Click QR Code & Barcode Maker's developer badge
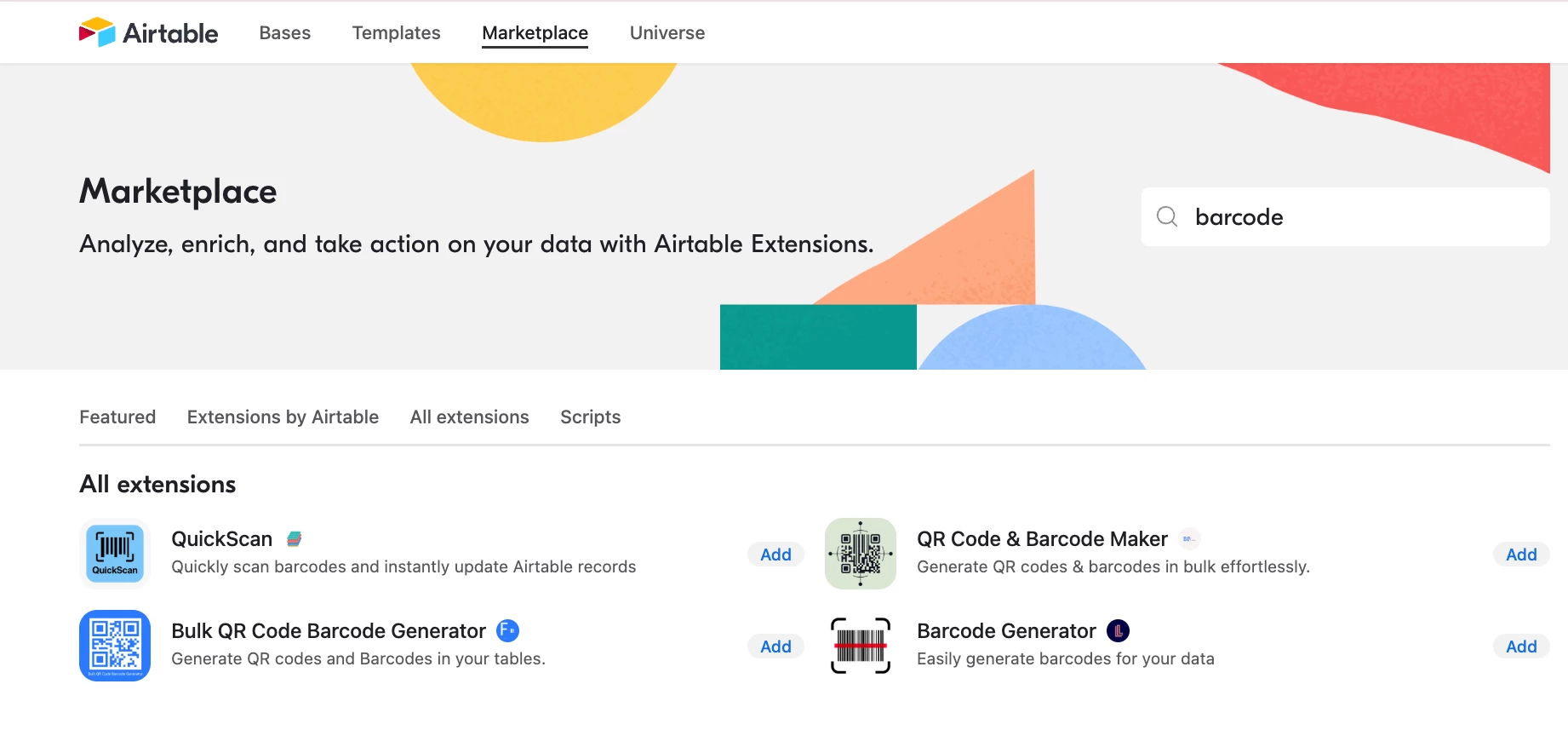The height and width of the screenshot is (753, 1568). coord(1189,538)
